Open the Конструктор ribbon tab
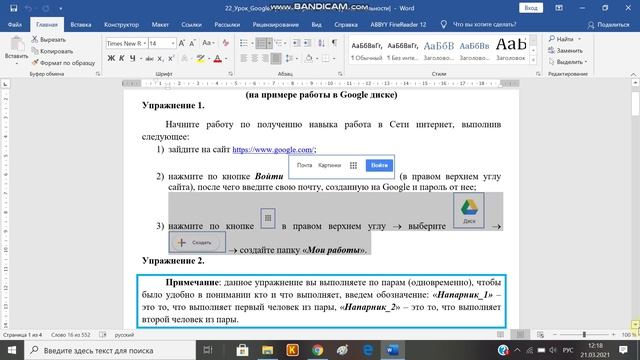Image resolution: width=640 pixels, height=360 pixels. (x=121, y=24)
